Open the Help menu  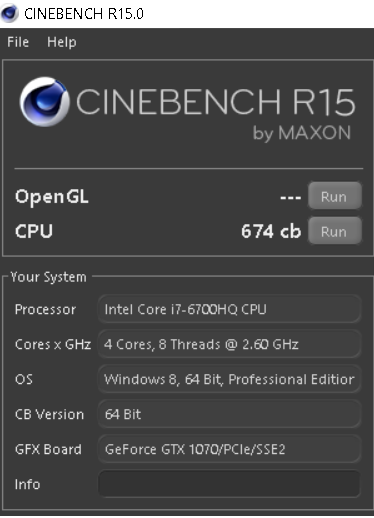[62, 42]
